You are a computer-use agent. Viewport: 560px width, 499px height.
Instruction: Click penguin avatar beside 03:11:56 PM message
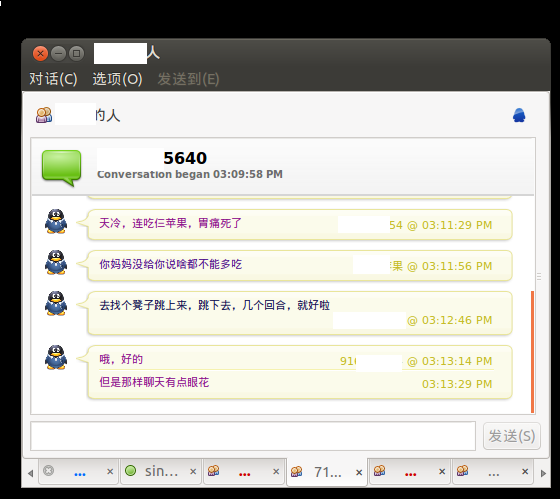56,263
